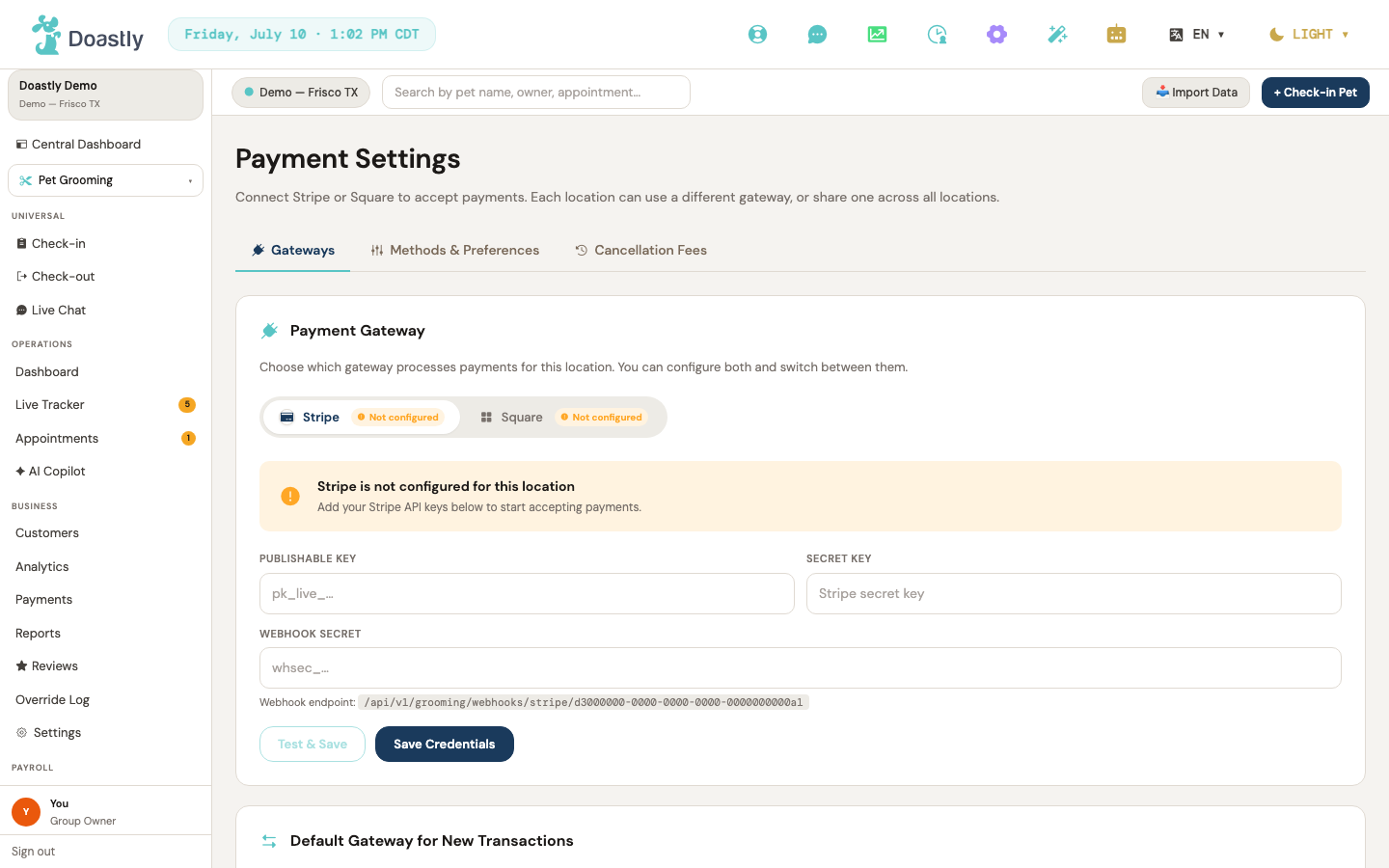Go to Check-in in sidebar
The height and width of the screenshot is (868, 1389).
click(x=105, y=244)
